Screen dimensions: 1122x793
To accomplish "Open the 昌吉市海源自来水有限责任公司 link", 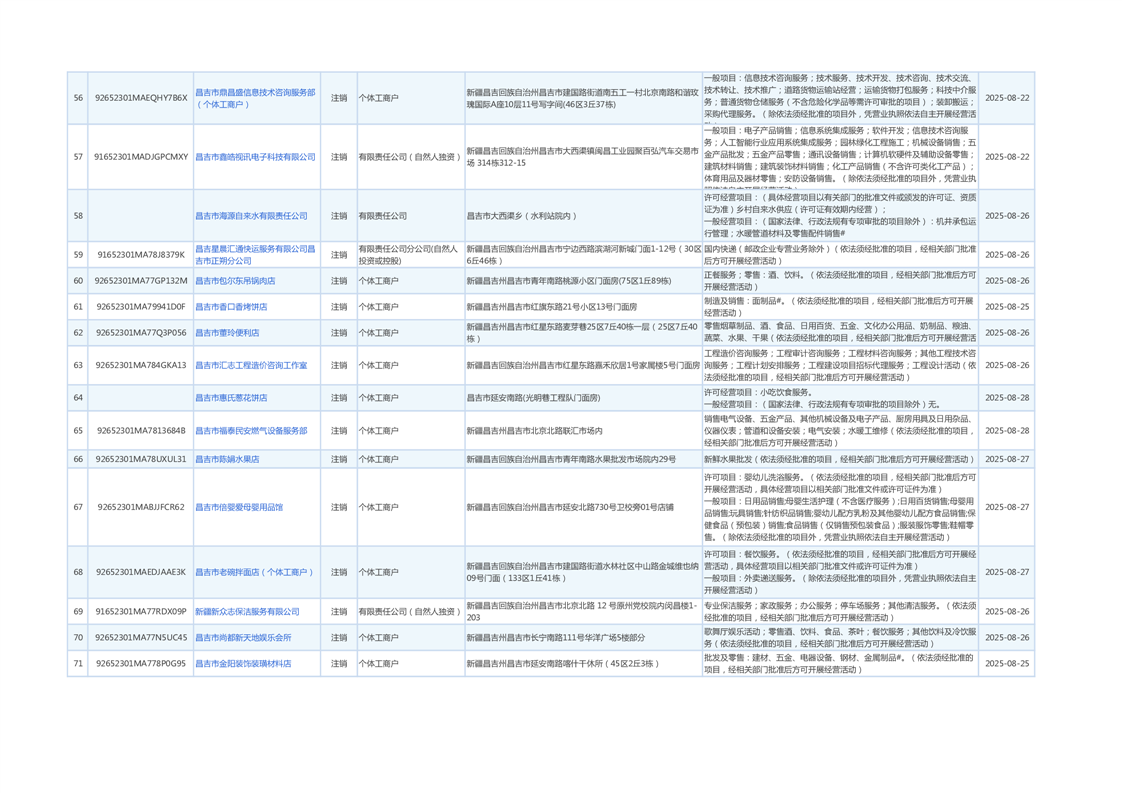I will click(251, 215).
